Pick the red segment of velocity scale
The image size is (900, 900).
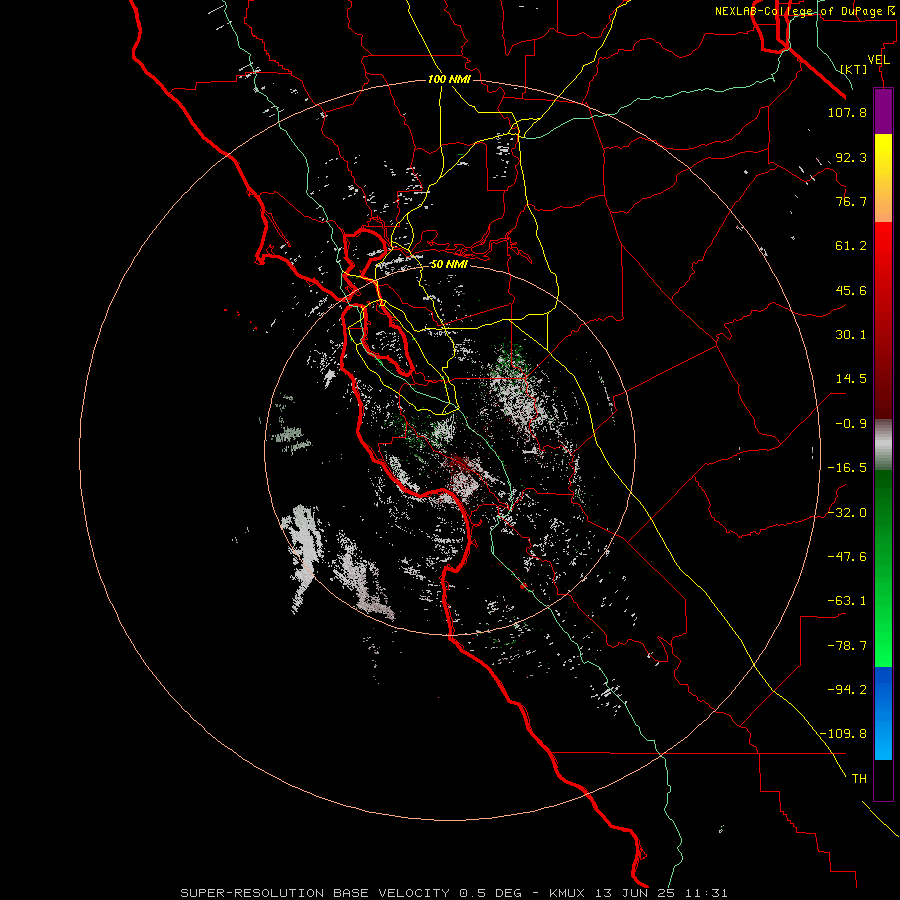point(883,320)
